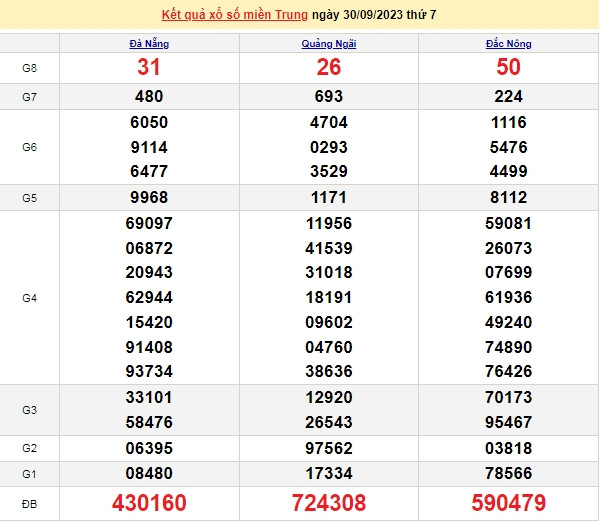The height and width of the screenshot is (521, 602).
Task: Select the G4 row label
Action: (29, 297)
